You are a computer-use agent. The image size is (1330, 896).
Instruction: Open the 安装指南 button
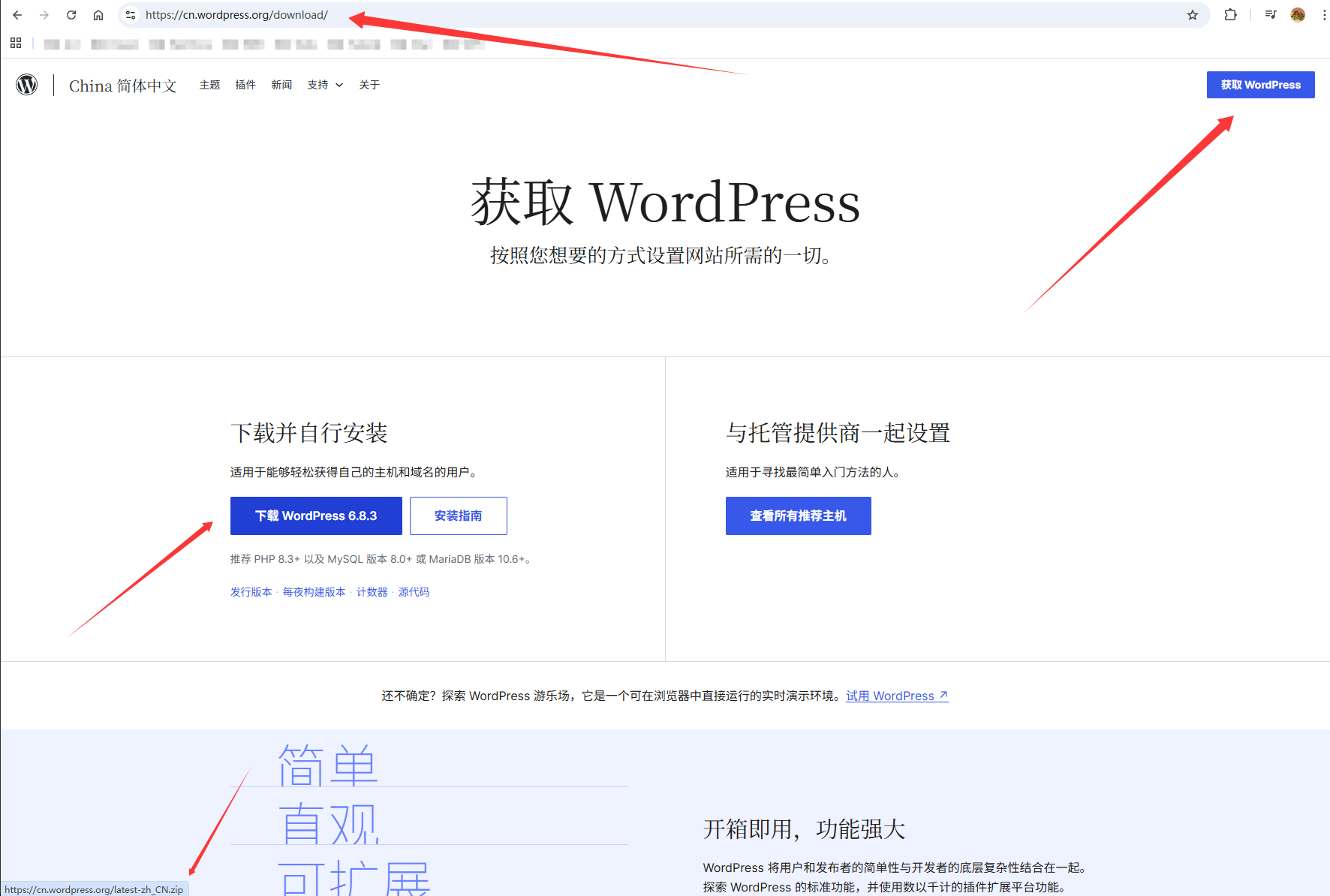458,516
